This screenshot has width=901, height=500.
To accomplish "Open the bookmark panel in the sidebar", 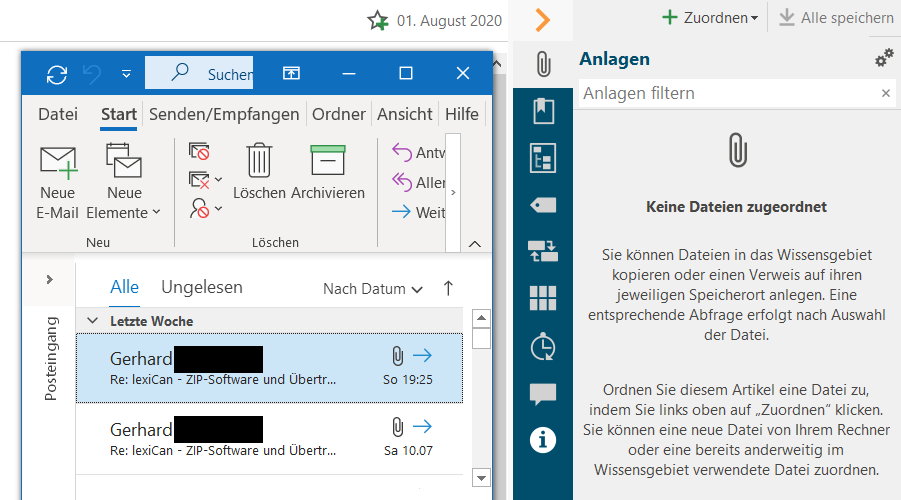I will coord(542,111).
